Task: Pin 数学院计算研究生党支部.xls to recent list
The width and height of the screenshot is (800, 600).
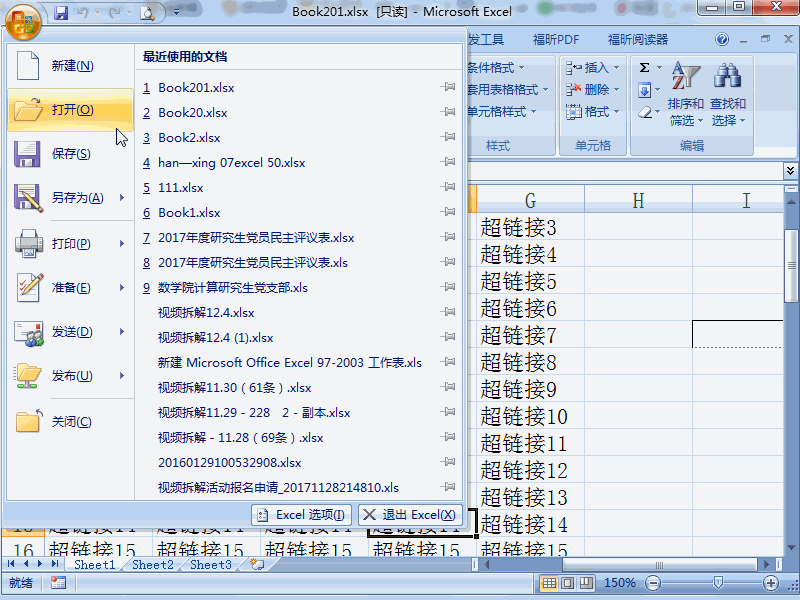Action: (x=448, y=287)
